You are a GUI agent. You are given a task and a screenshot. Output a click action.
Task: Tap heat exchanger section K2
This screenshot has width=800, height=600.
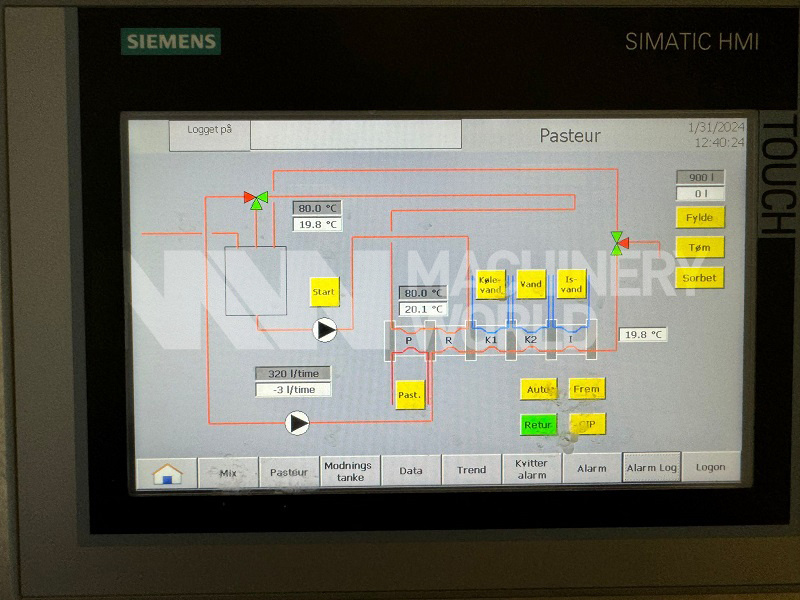pos(531,340)
